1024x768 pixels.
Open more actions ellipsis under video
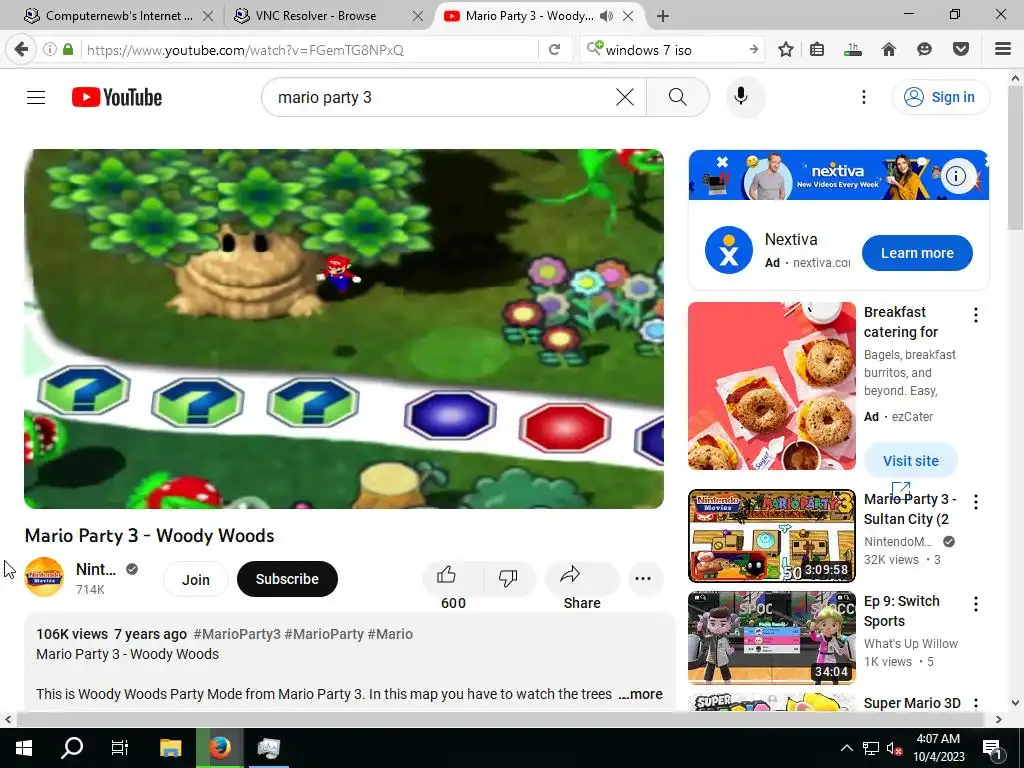pos(643,579)
